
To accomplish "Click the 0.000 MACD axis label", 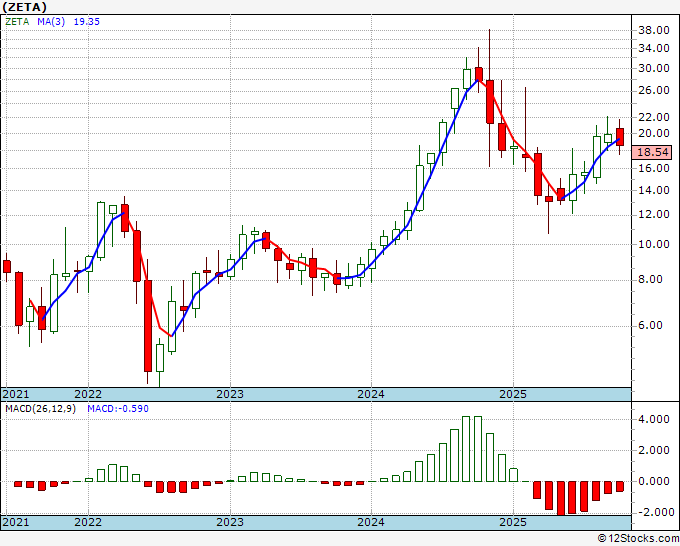I will pos(654,481).
